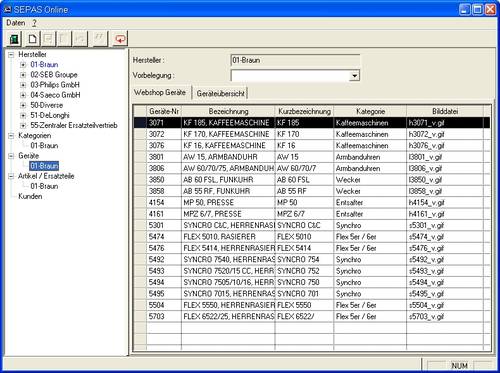Select Bilddatei cell s5493_v.gif

click(x=445, y=271)
